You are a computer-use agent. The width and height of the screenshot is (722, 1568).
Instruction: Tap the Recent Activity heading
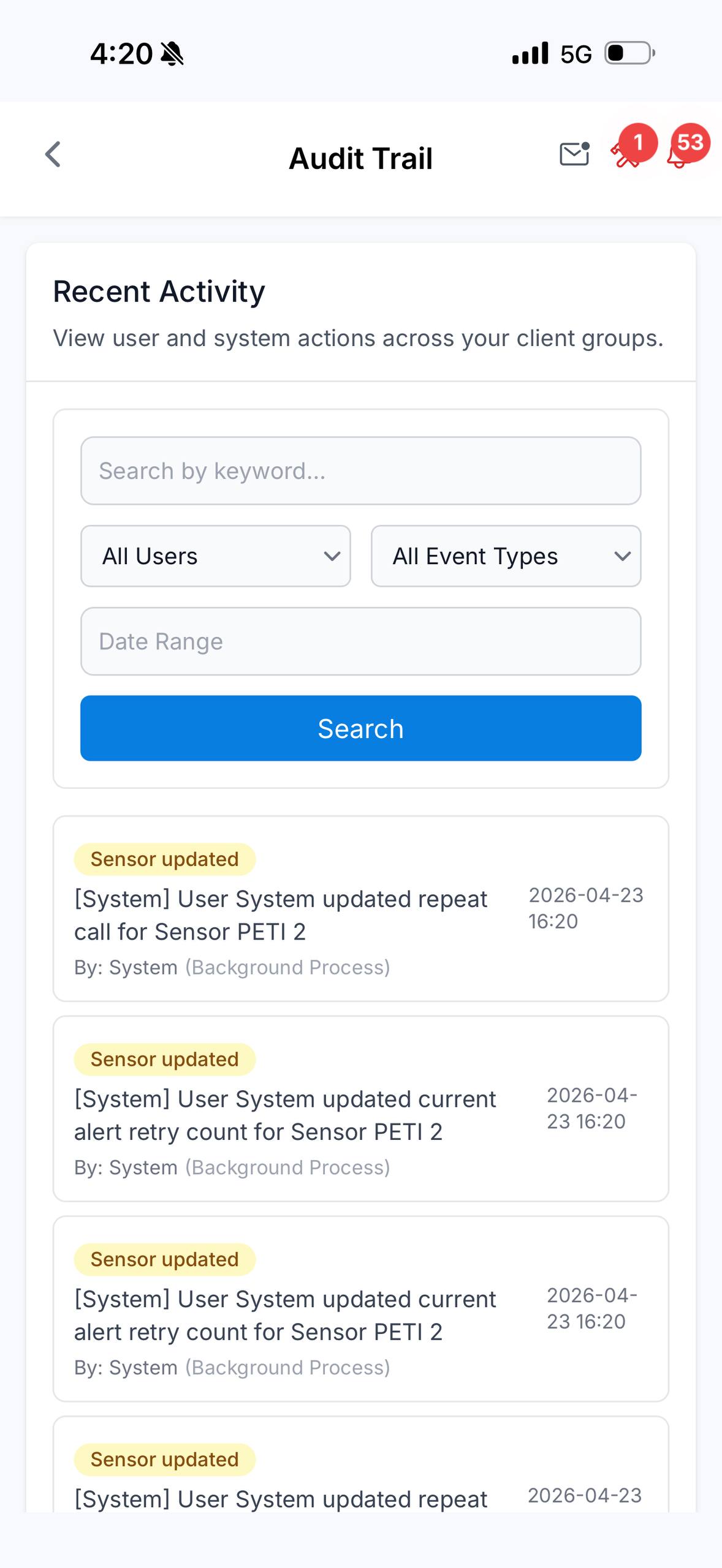click(159, 292)
